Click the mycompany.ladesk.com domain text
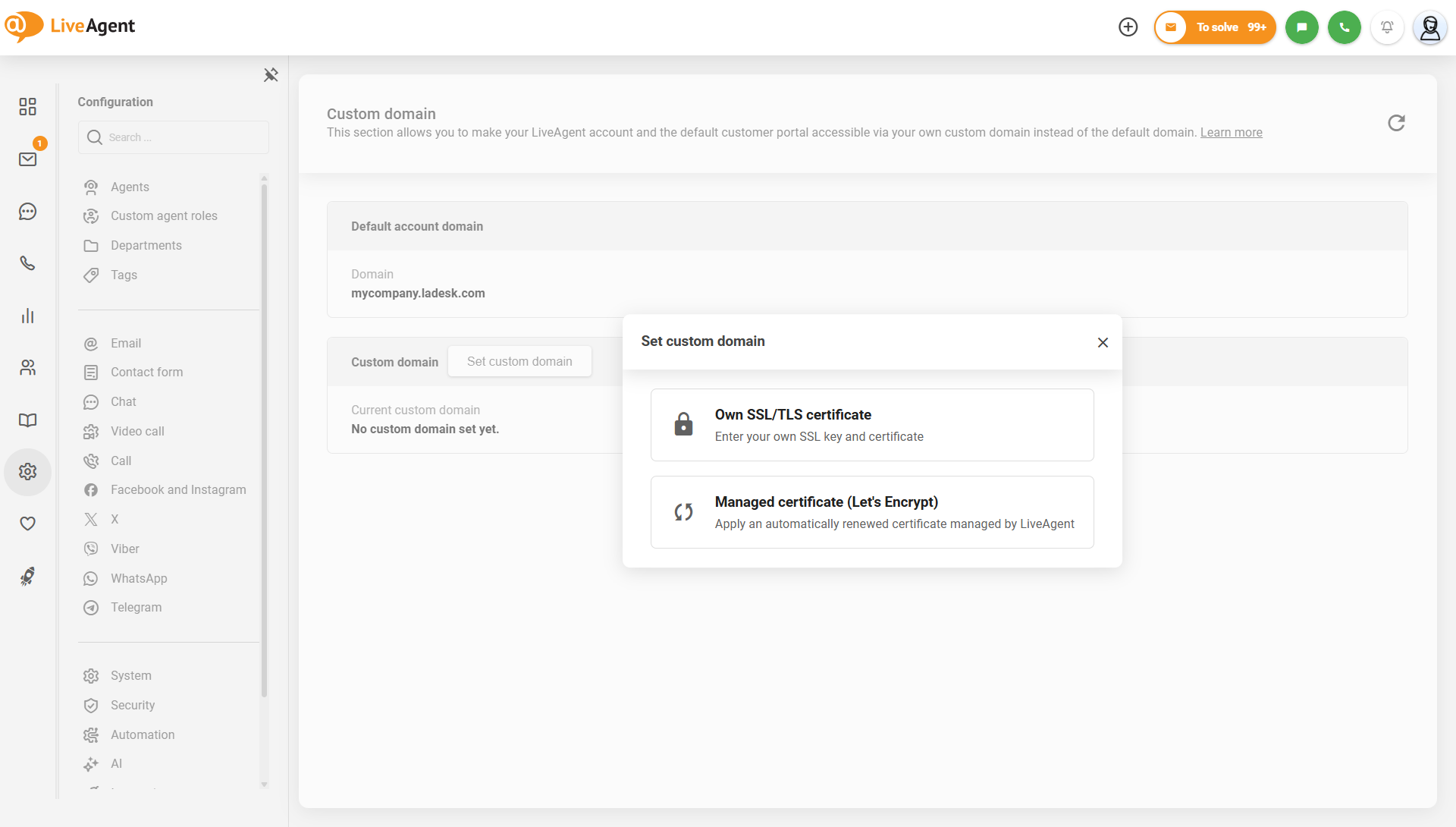Screen dimensions: 1456x827 (418, 294)
